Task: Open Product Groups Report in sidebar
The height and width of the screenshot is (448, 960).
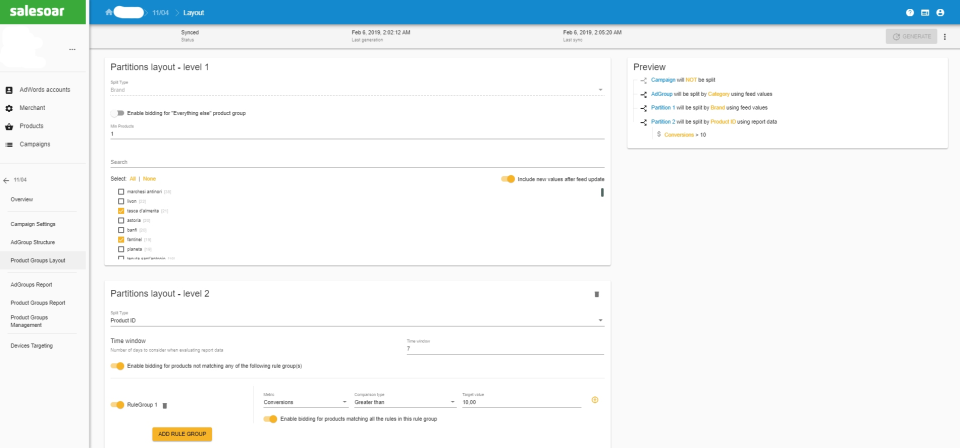Action: point(38,303)
